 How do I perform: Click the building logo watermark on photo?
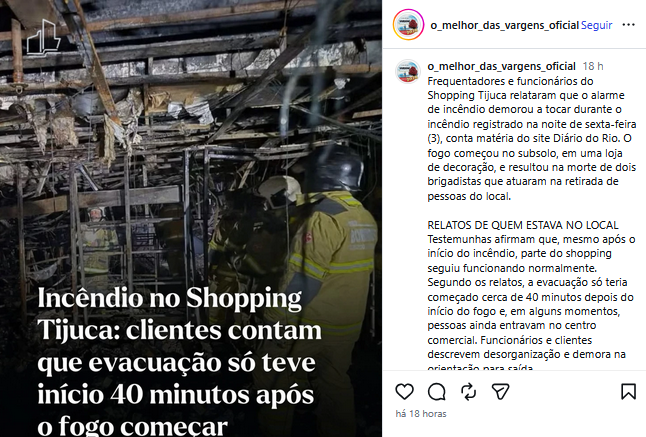tap(43, 37)
